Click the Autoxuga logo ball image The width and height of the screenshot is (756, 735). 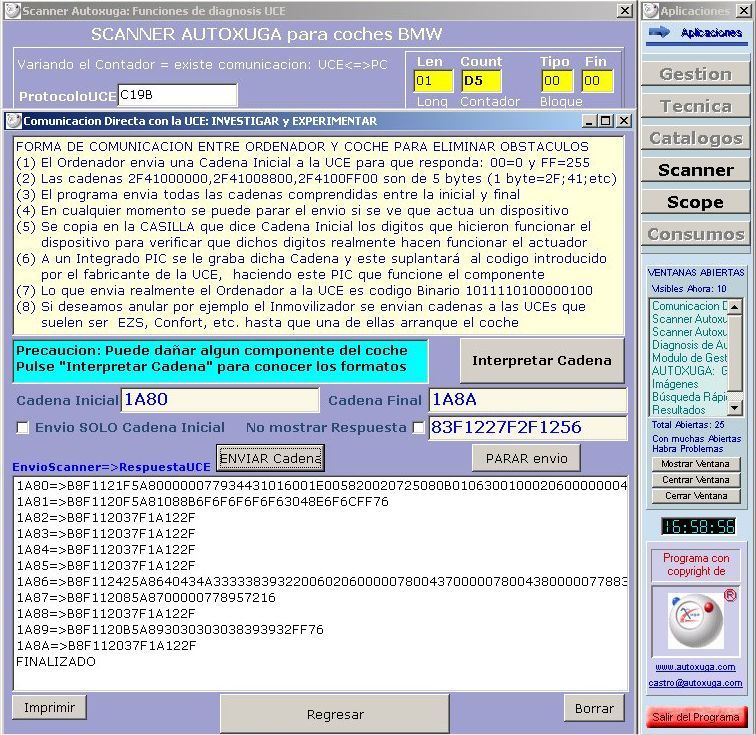[695, 622]
